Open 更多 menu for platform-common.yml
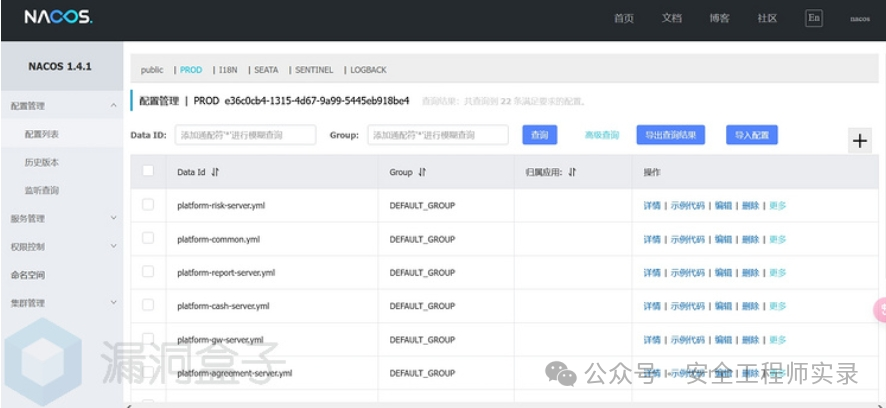The image size is (886, 408). click(778, 240)
